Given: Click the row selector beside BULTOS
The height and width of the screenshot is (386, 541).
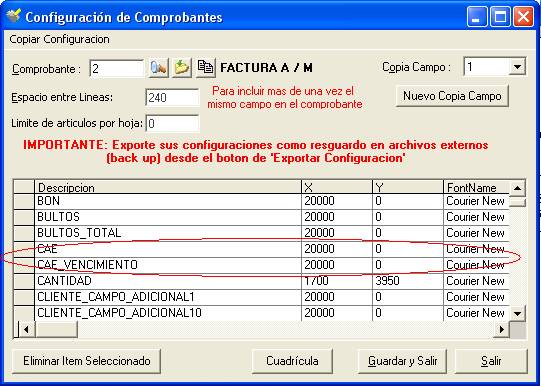Looking at the screenshot, I should coord(24,217).
